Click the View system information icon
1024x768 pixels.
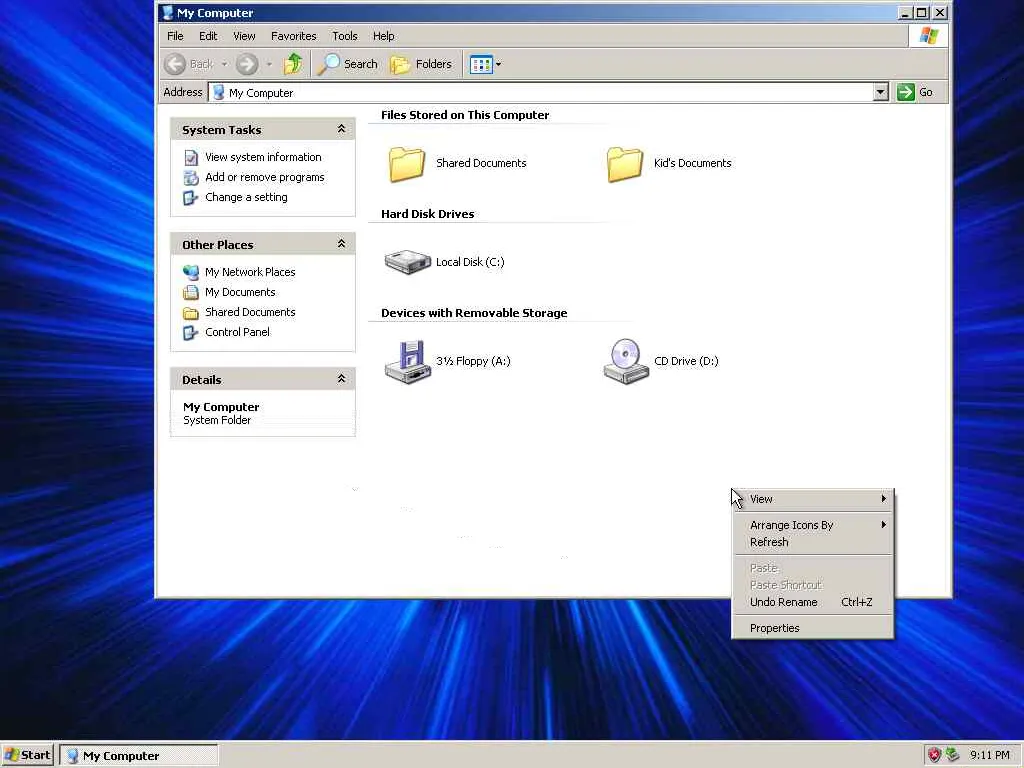point(191,157)
